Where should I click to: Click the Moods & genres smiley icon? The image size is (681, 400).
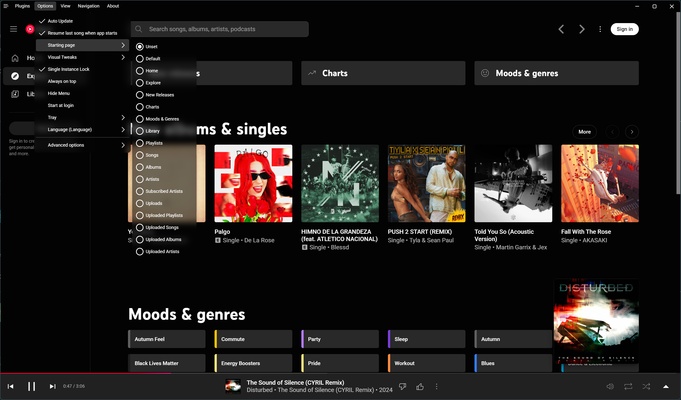(x=485, y=73)
